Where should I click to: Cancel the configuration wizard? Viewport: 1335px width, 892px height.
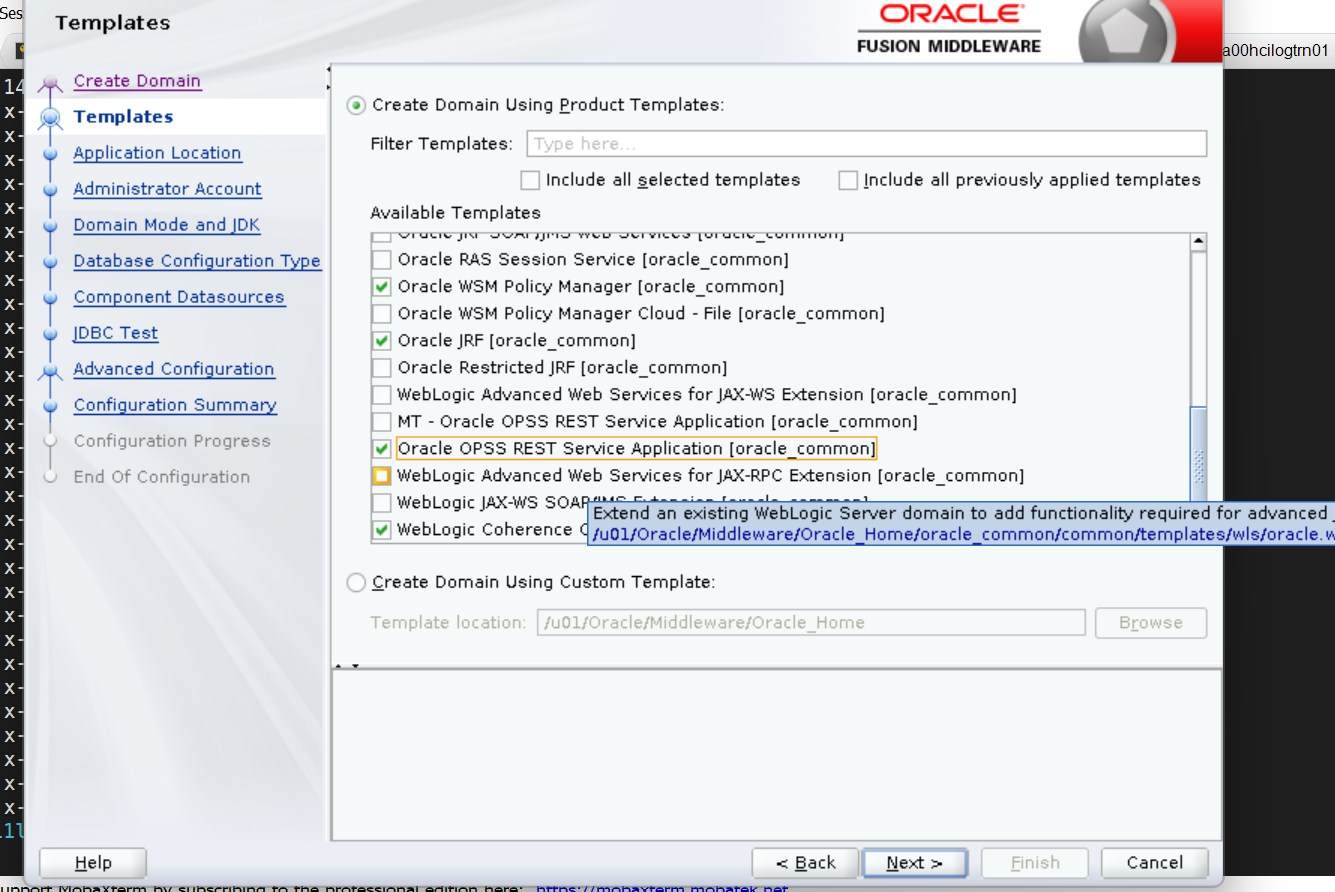pos(1155,863)
